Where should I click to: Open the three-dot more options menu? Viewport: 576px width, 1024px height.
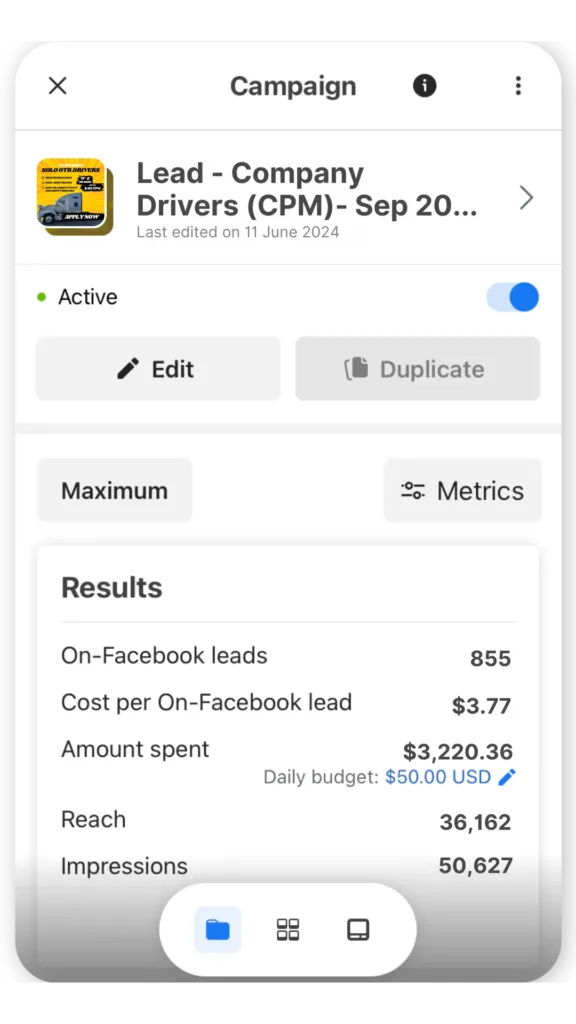pos(518,86)
